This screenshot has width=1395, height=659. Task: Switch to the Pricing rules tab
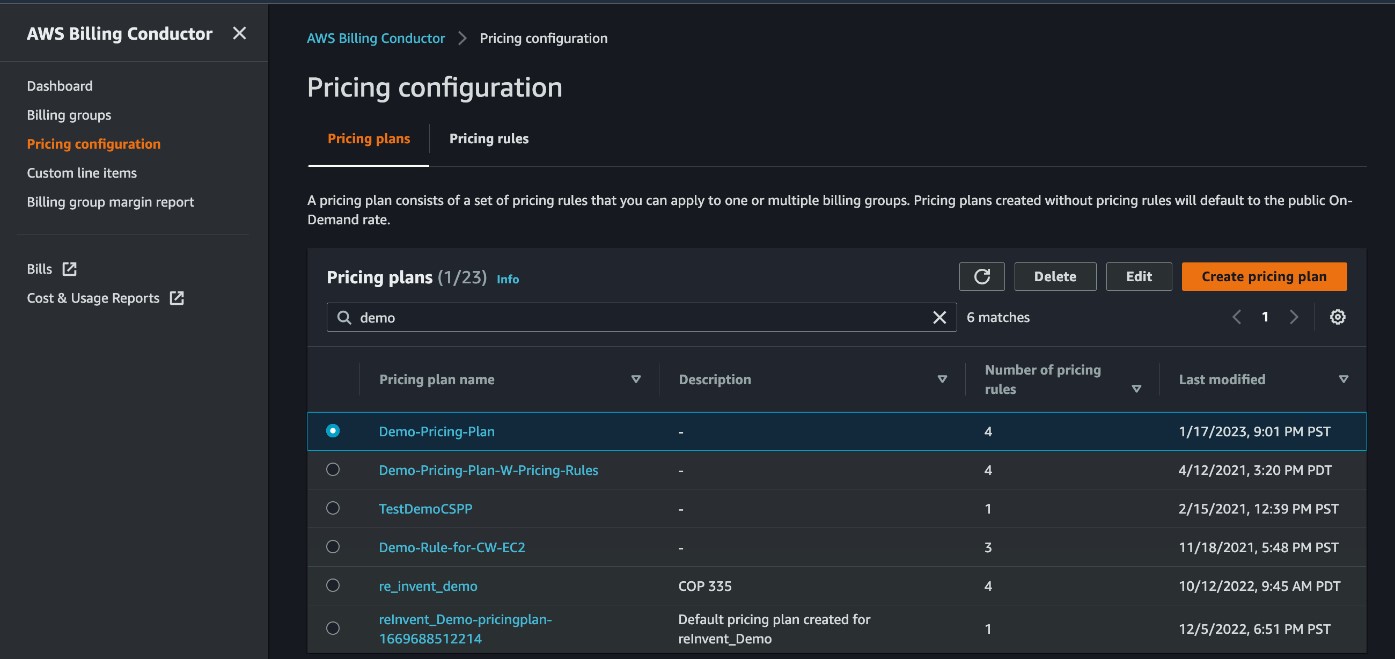(x=489, y=139)
